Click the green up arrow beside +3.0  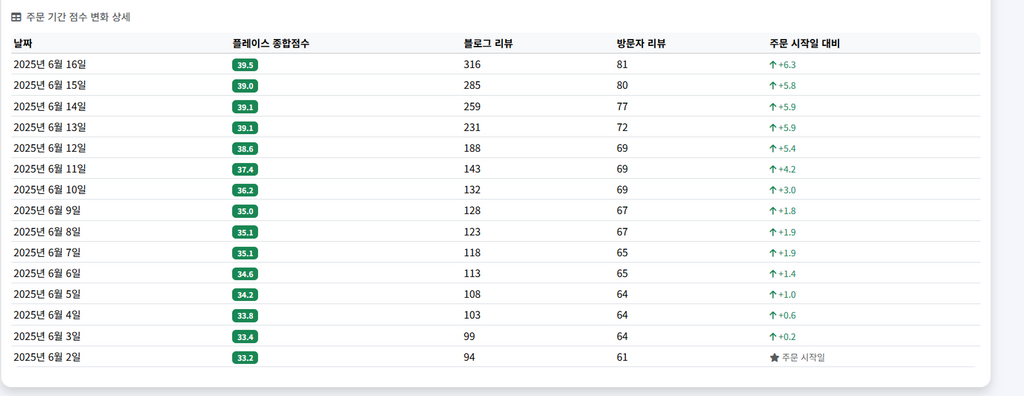tap(773, 190)
